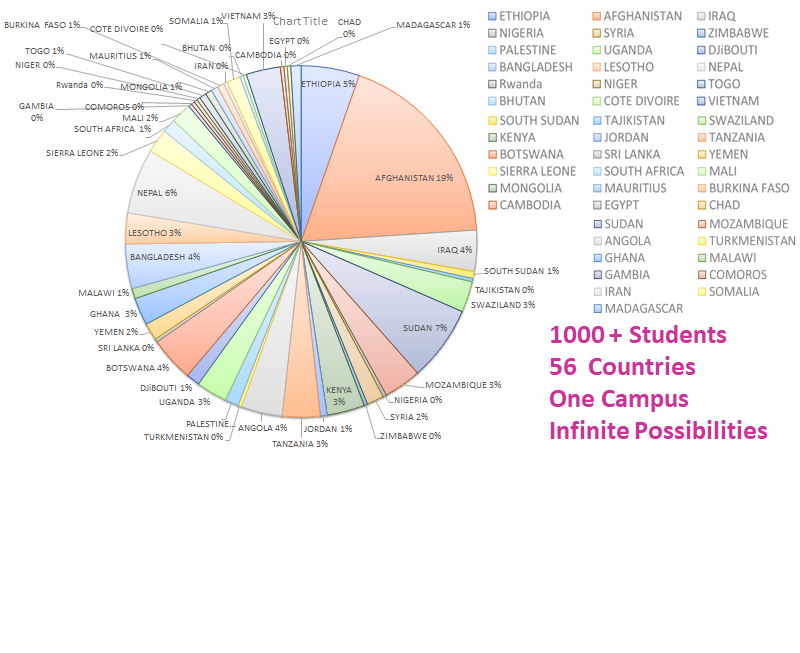Click the PALESTINE legend entry text
The image size is (800, 653).
(x=528, y=50)
